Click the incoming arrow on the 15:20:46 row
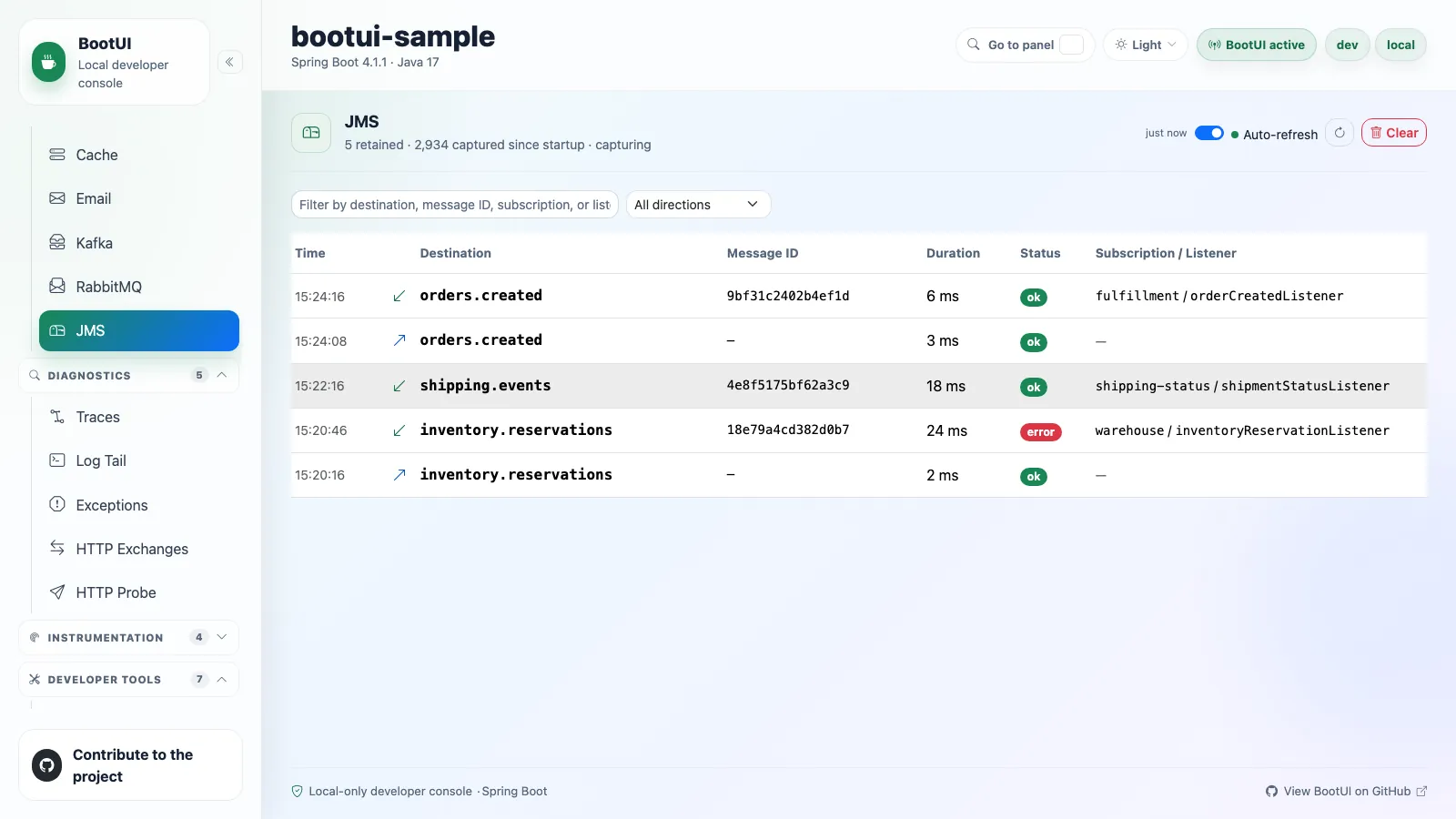This screenshot has width=1456, height=819. pos(399,430)
